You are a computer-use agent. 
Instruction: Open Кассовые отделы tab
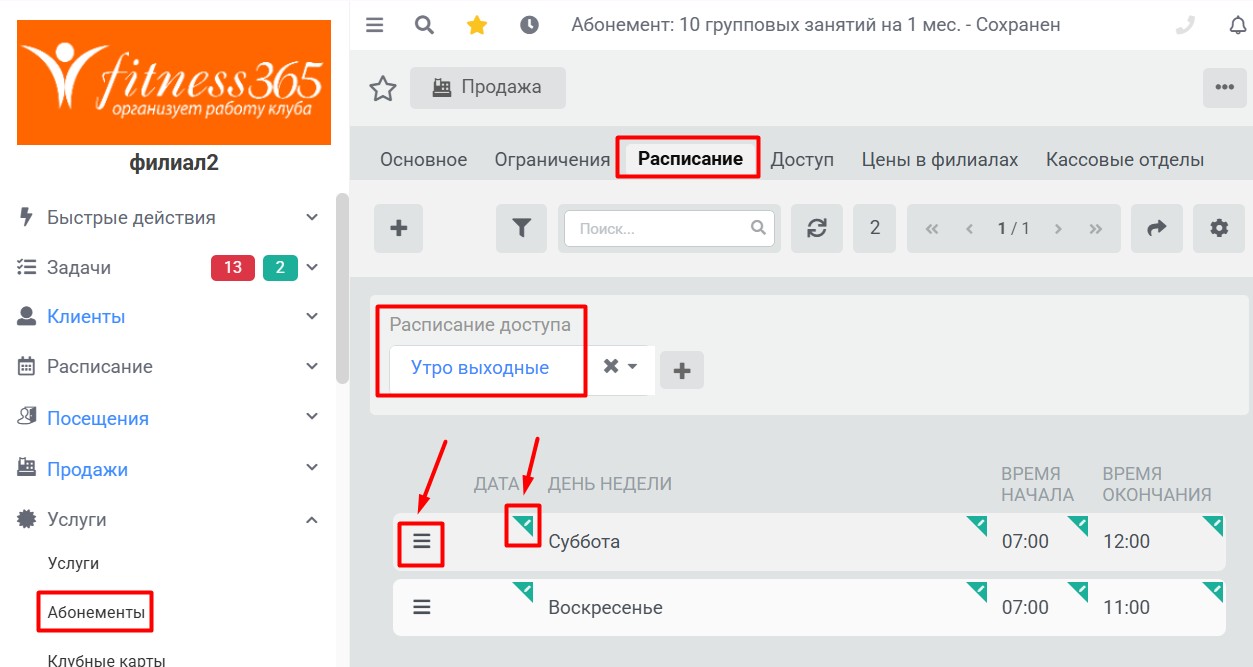tap(1125, 160)
